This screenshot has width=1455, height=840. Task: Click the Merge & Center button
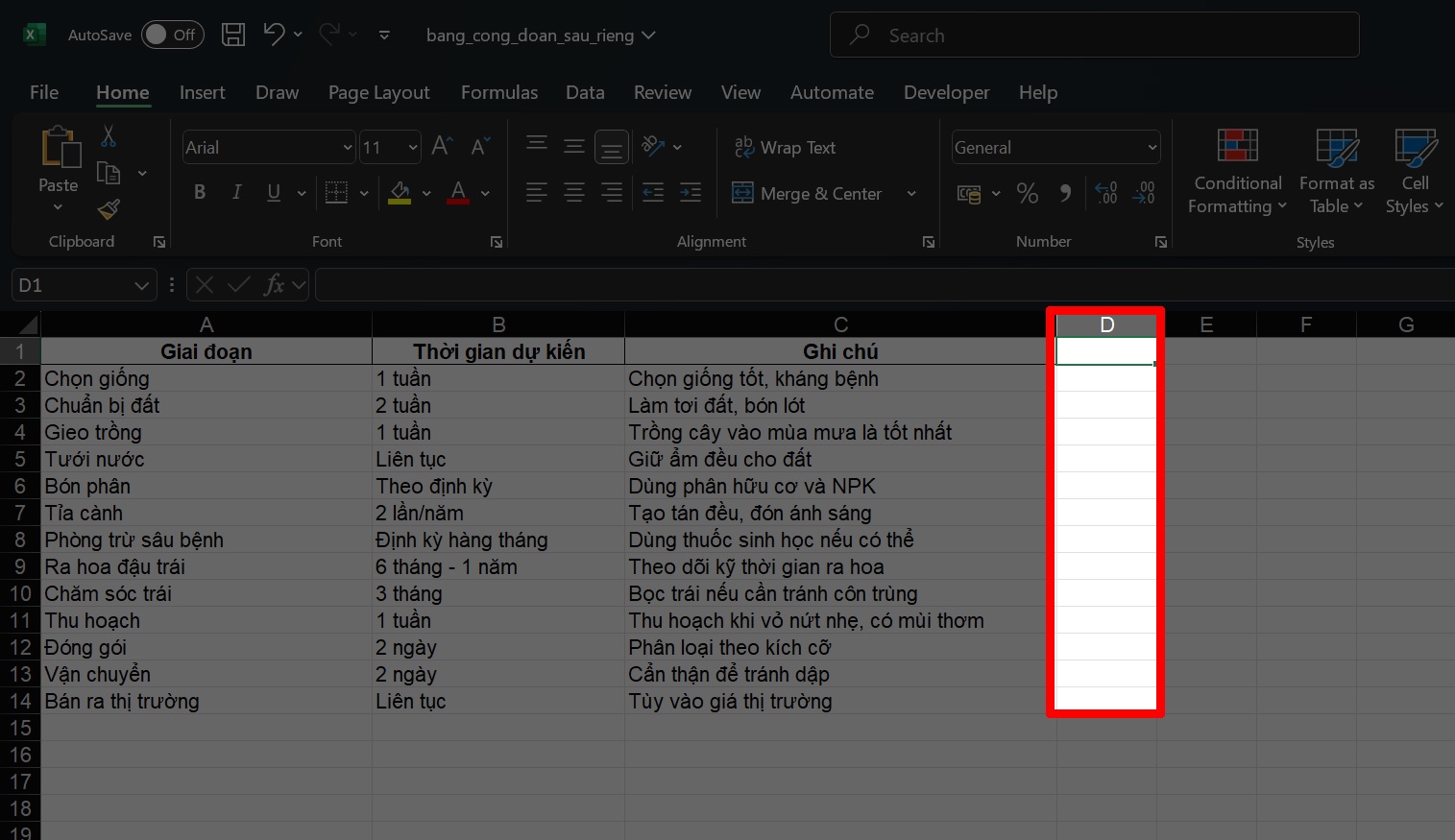point(808,193)
